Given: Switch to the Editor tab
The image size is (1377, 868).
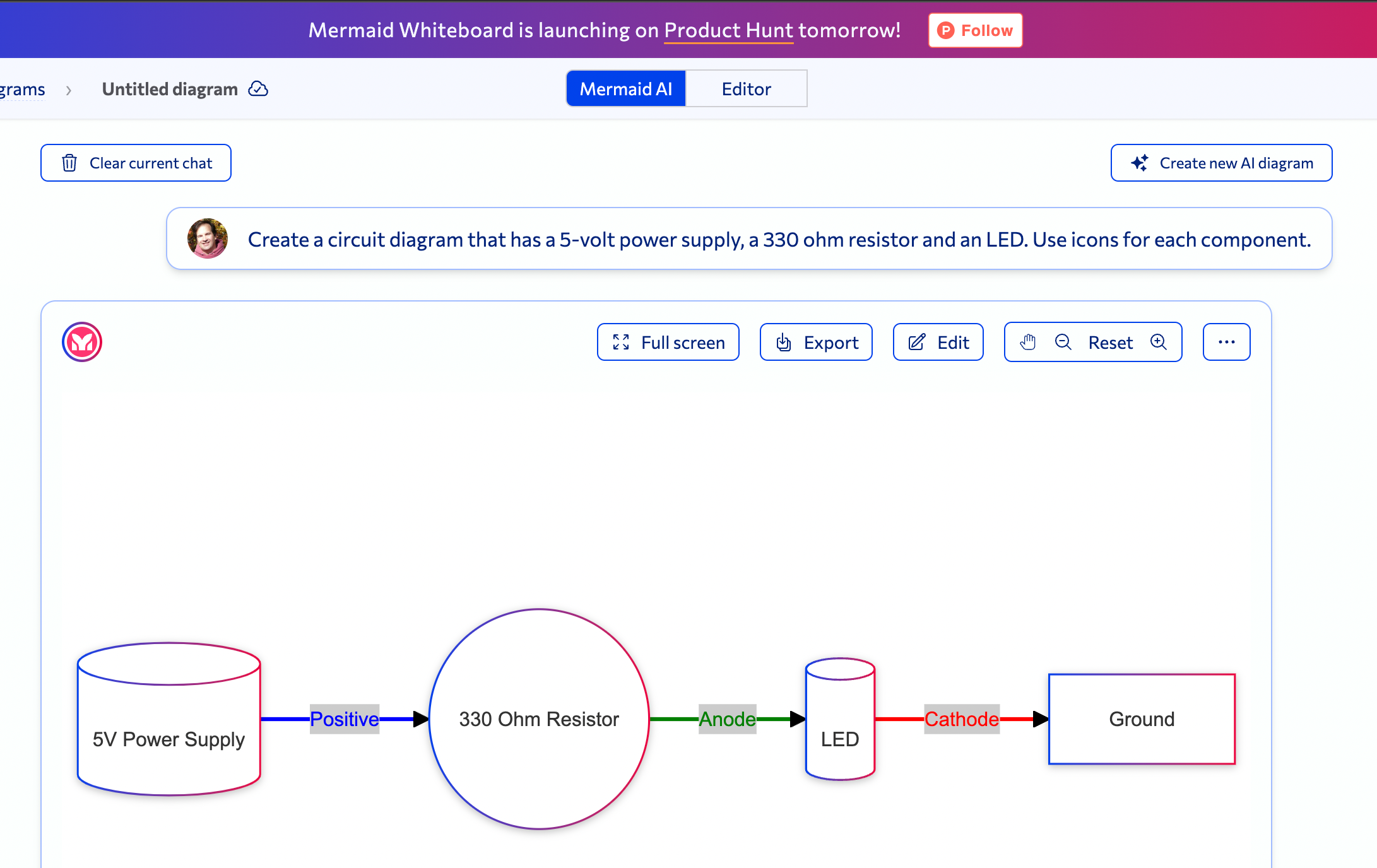Looking at the screenshot, I should (x=746, y=89).
